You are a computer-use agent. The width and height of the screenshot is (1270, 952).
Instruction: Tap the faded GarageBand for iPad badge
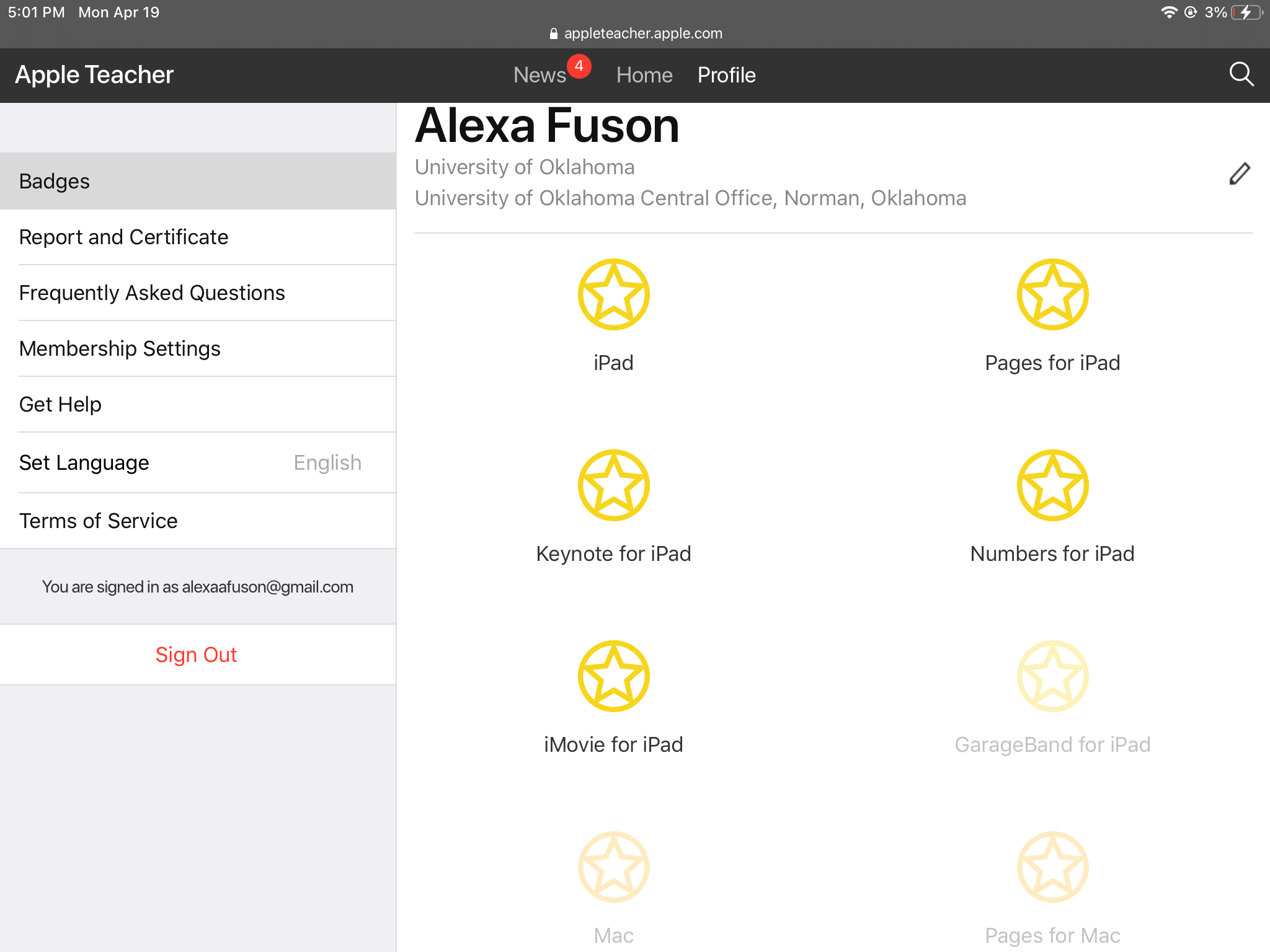(1052, 676)
